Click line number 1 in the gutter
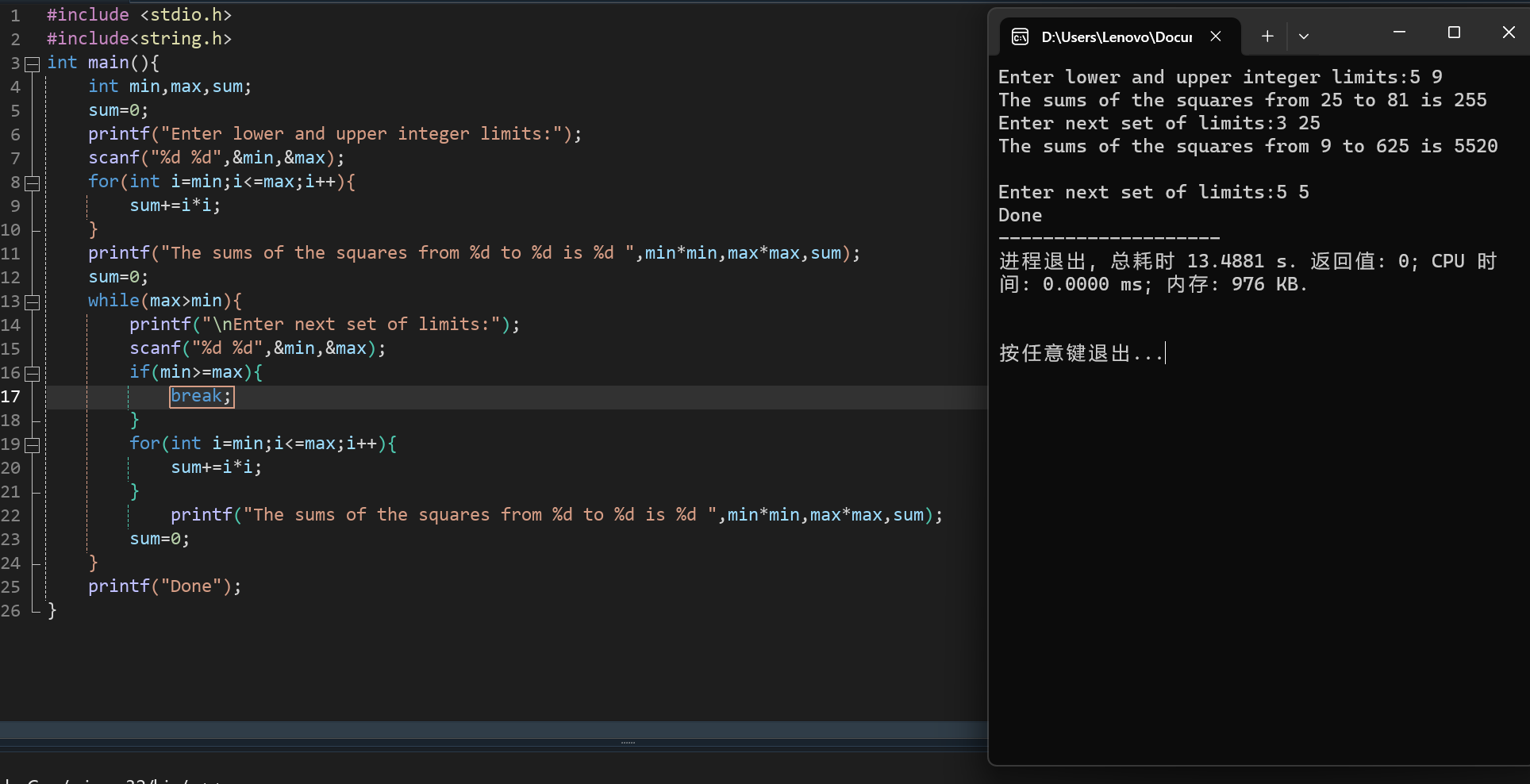Image resolution: width=1530 pixels, height=784 pixels. (15, 16)
